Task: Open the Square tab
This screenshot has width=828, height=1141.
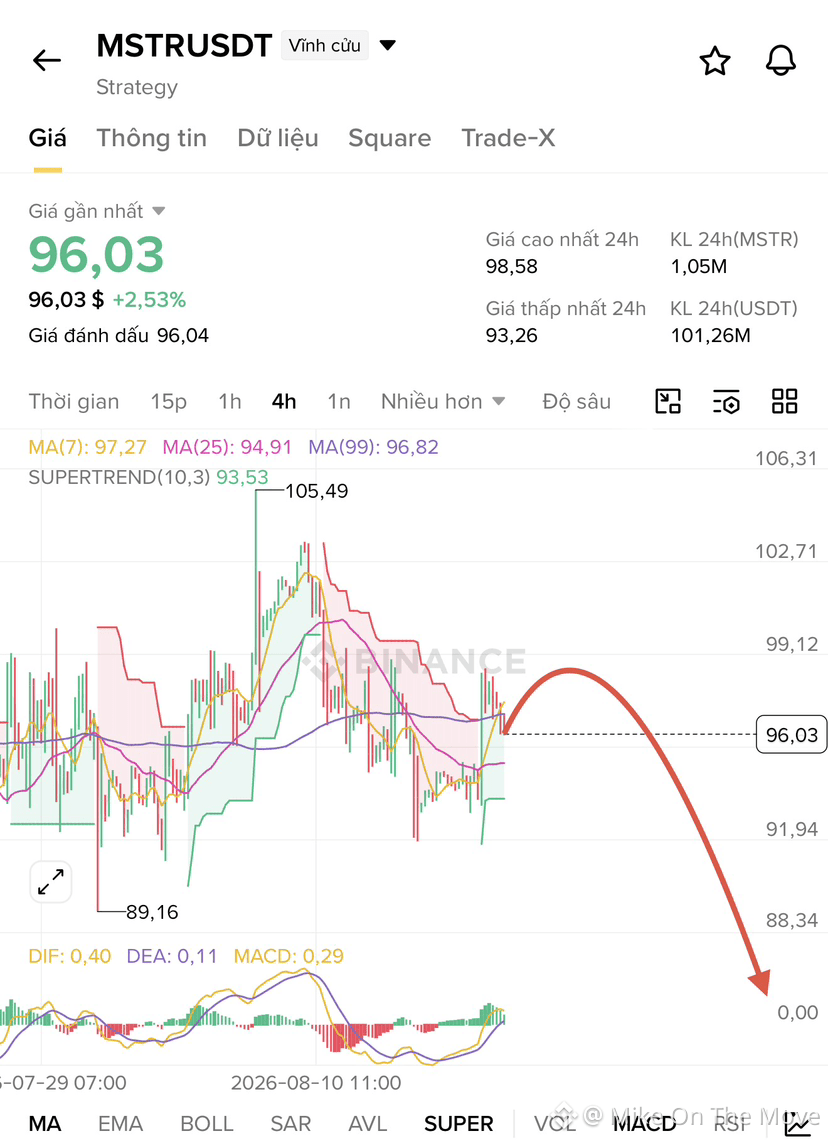Action: (x=389, y=138)
